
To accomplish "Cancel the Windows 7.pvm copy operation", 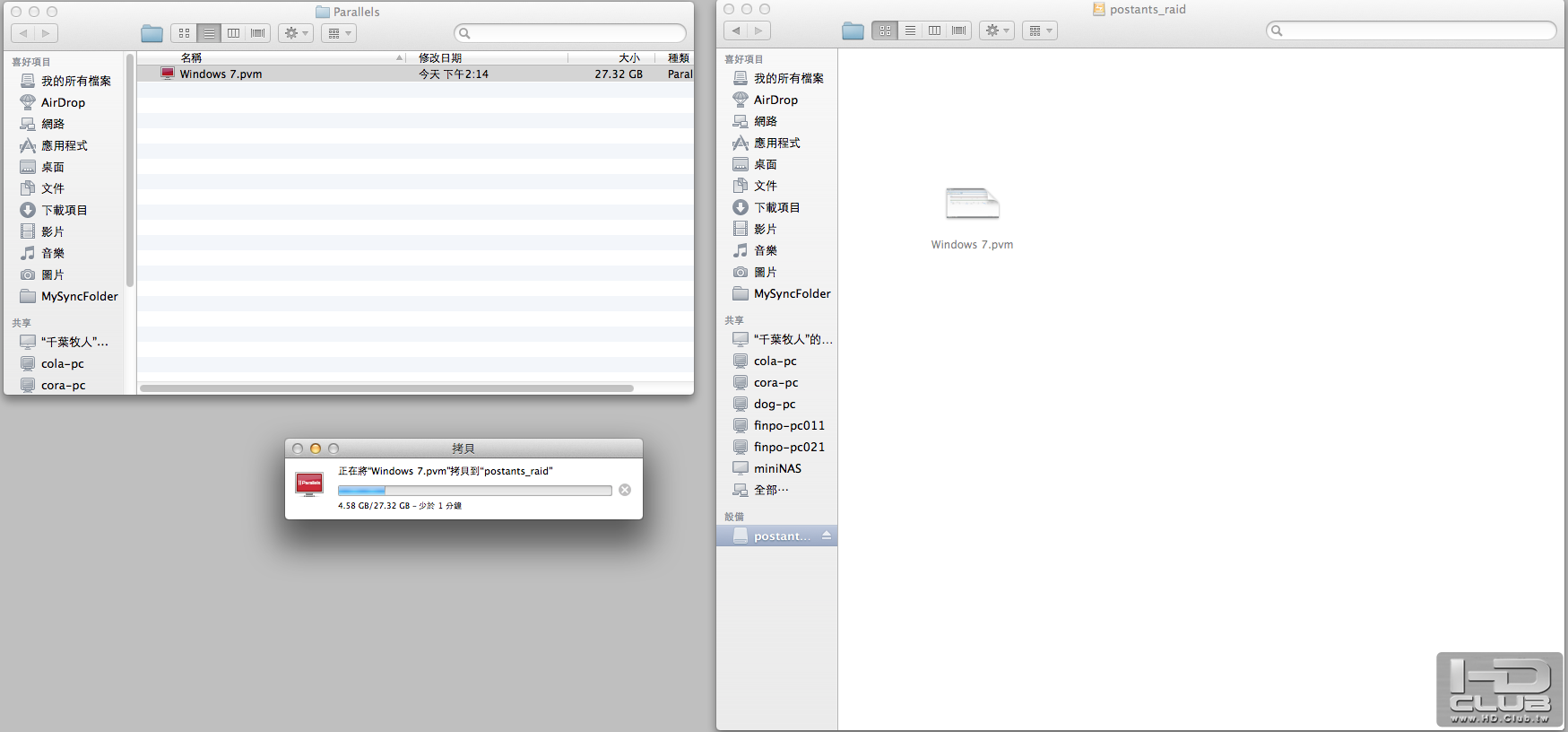I will click(625, 490).
